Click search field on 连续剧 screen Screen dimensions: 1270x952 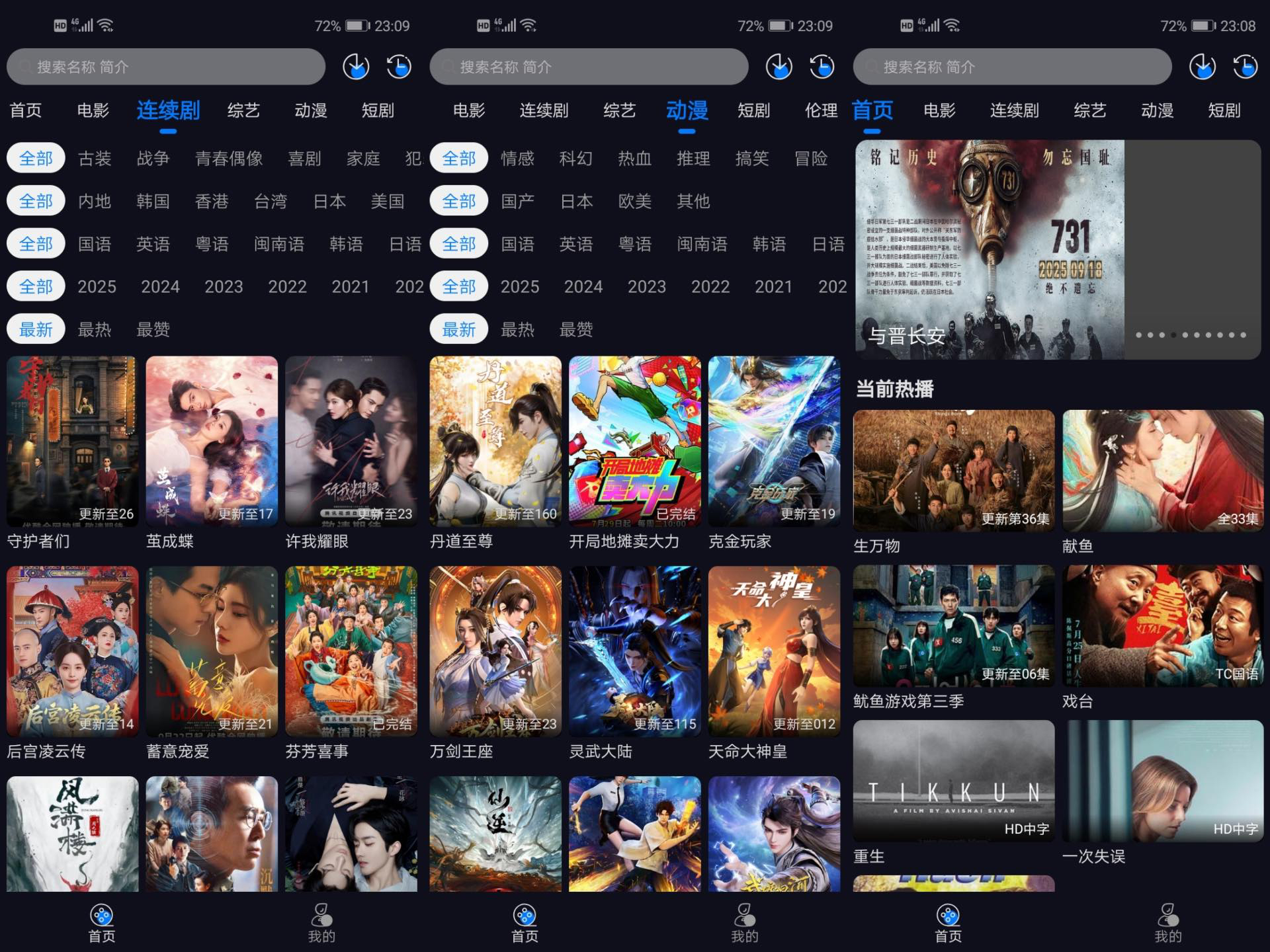[x=165, y=67]
